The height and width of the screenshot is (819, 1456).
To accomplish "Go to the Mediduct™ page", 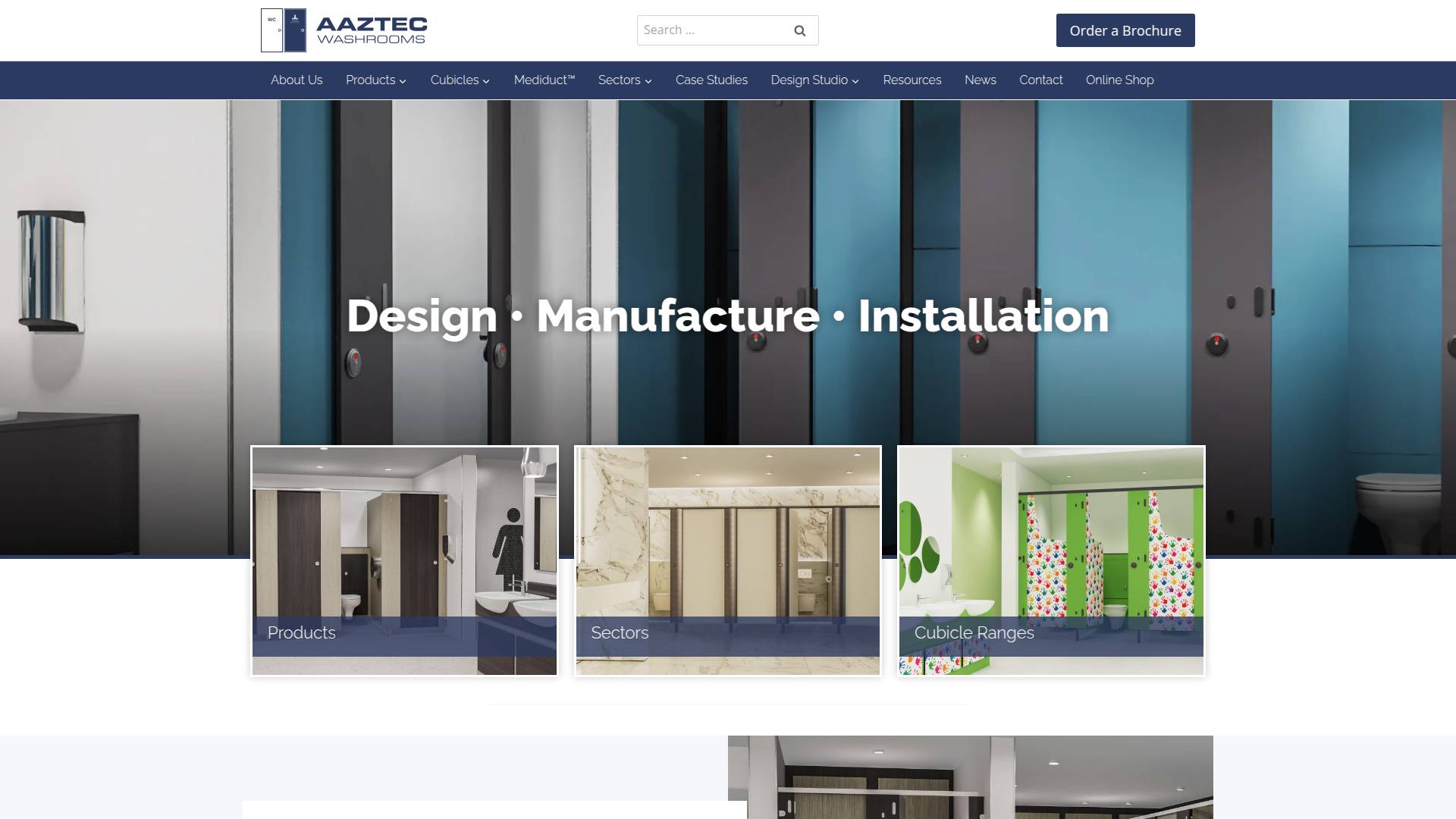I will (544, 80).
